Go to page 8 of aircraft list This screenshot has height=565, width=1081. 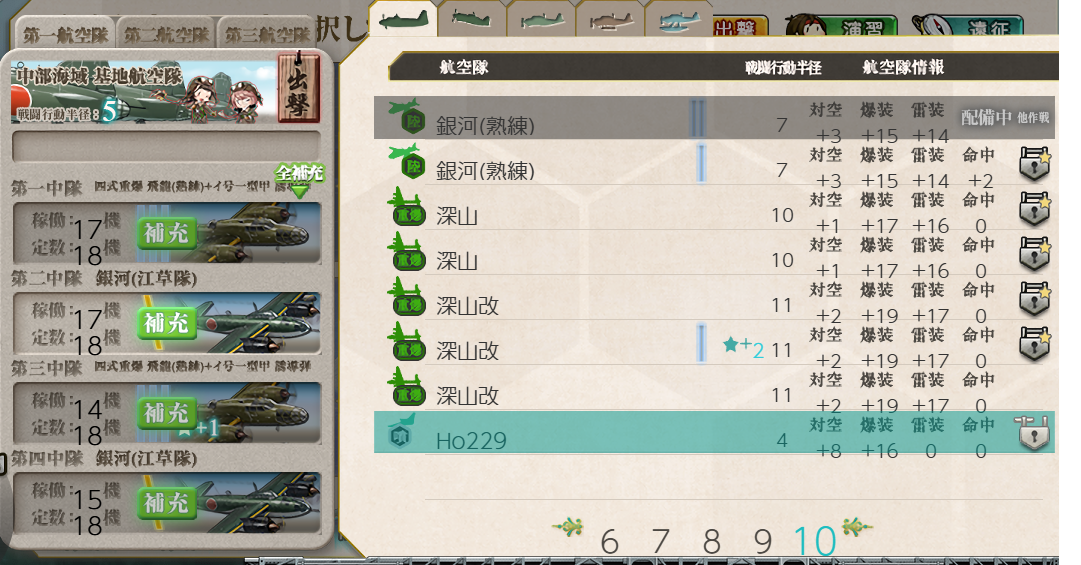pos(711,542)
